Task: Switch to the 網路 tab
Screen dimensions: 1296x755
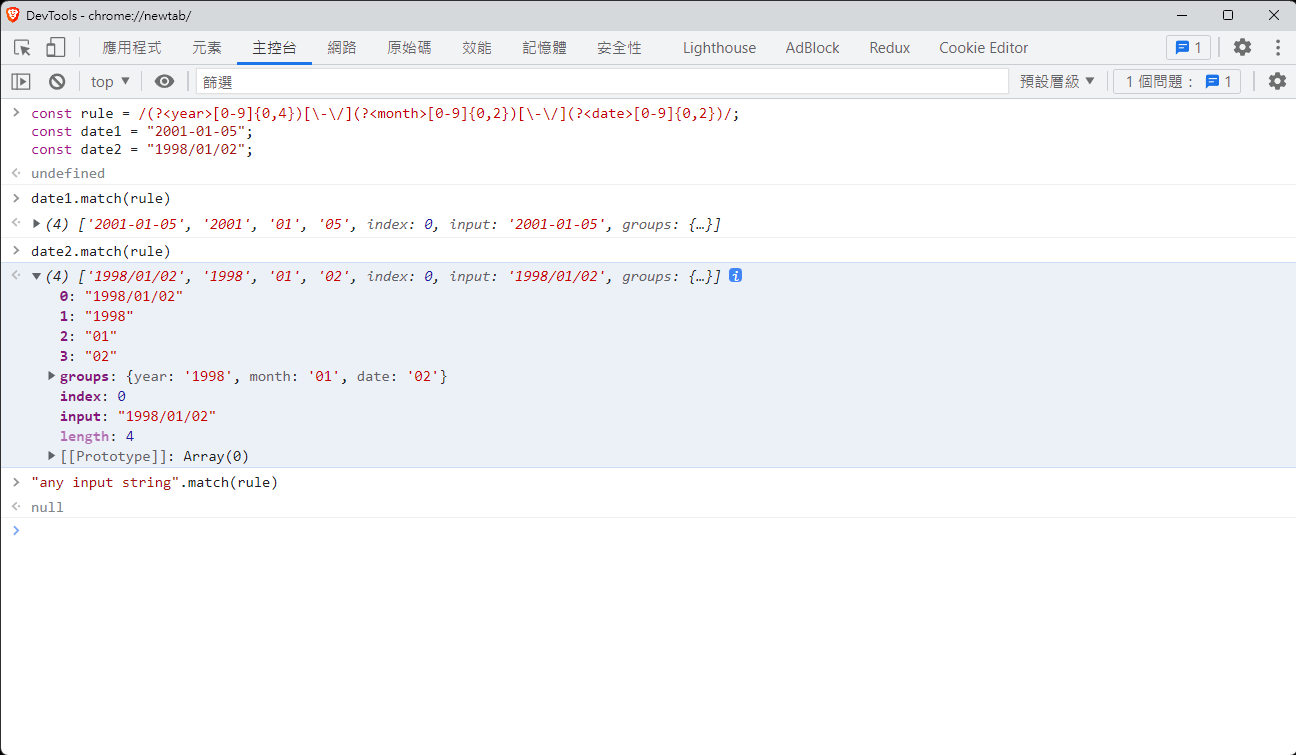Action: tap(342, 48)
